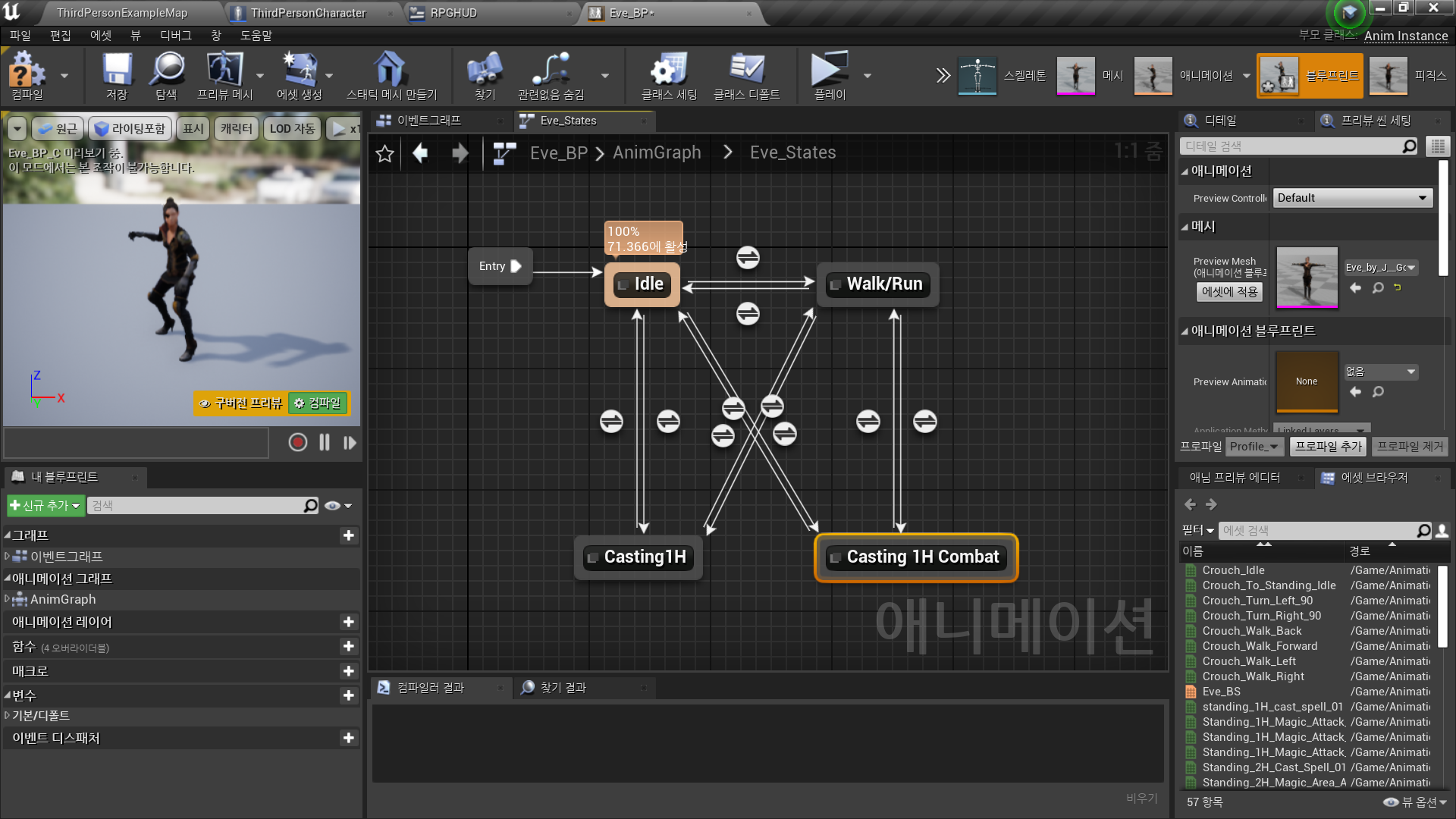The image size is (1456, 819).
Task: Toggle blueprint visibility eye filter icon
Action: click(x=331, y=505)
